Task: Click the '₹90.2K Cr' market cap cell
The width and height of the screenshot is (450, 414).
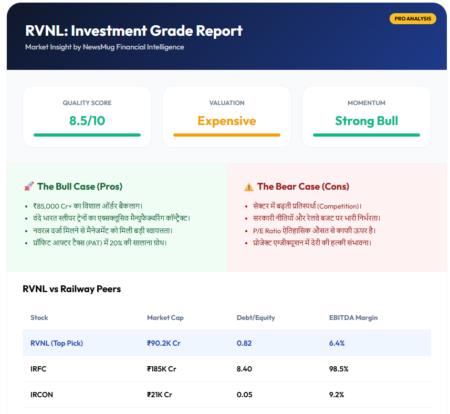Action: [x=164, y=343]
